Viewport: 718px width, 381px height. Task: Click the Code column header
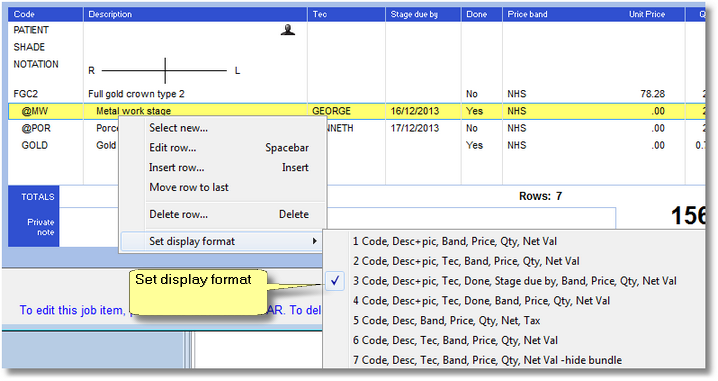coord(45,14)
